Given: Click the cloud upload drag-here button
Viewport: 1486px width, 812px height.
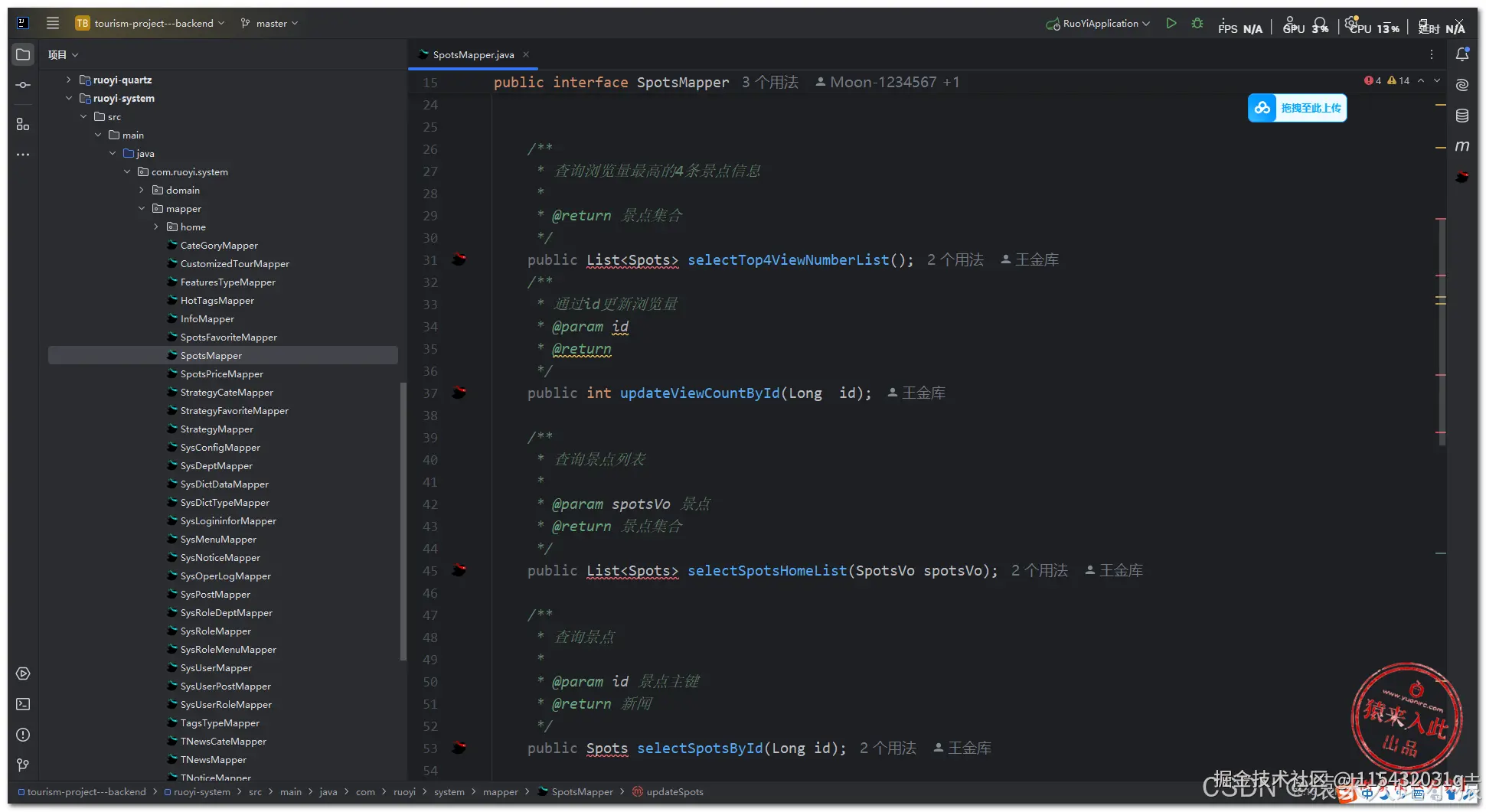Looking at the screenshot, I should [1297, 108].
